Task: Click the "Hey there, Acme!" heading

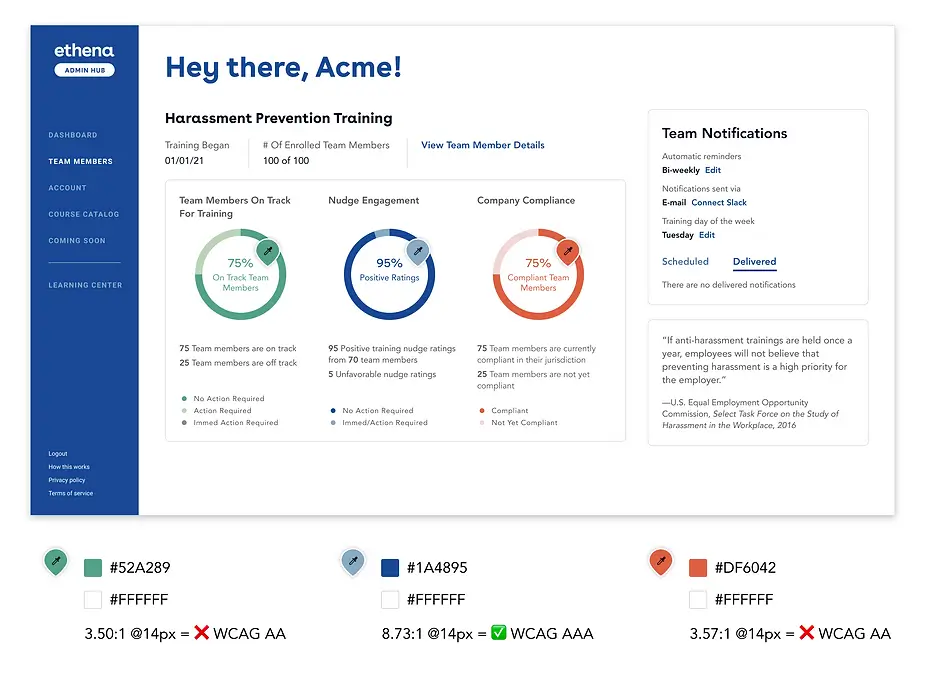Action: click(283, 68)
